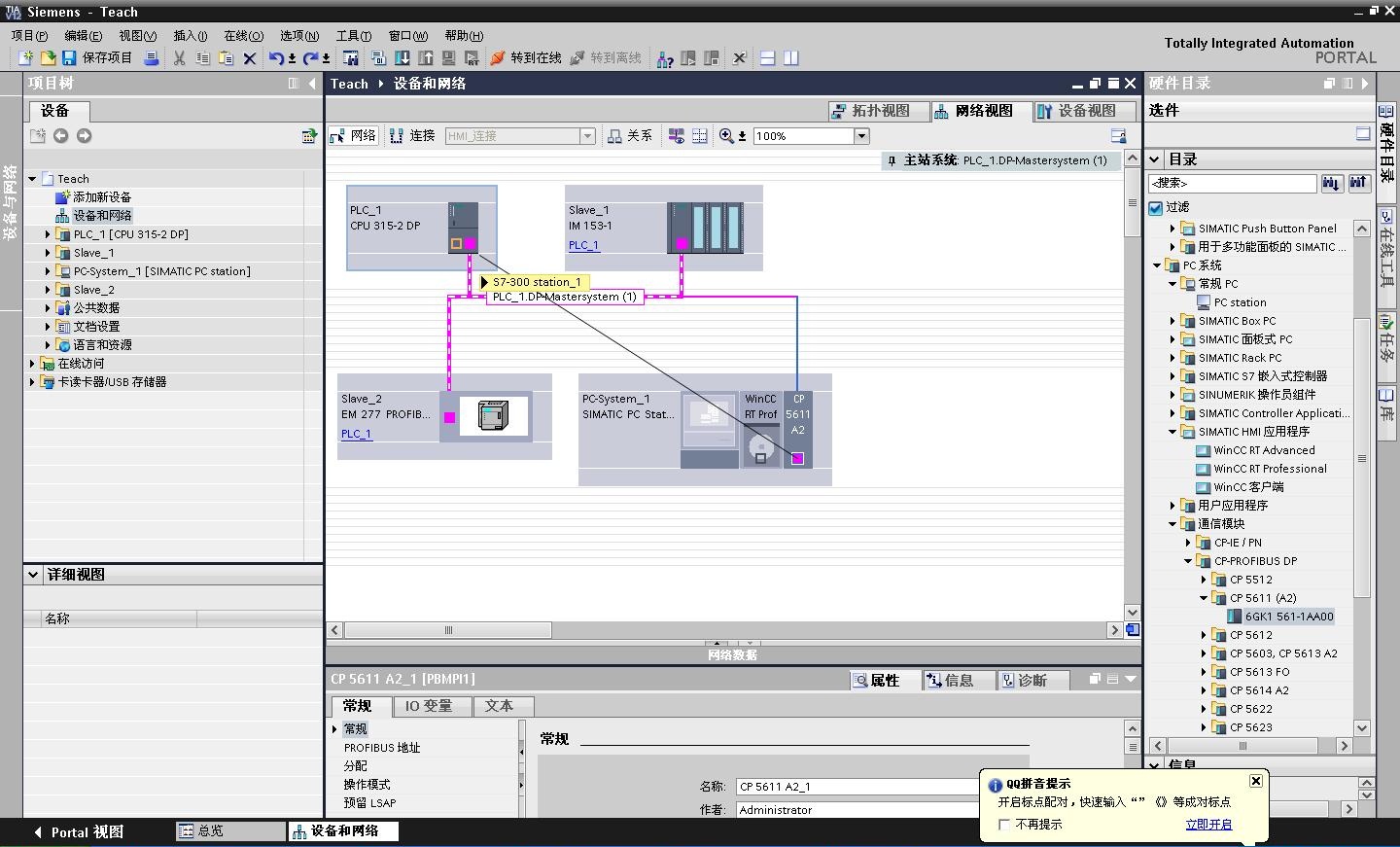Collapse the 详细视图 panel

tap(33, 575)
